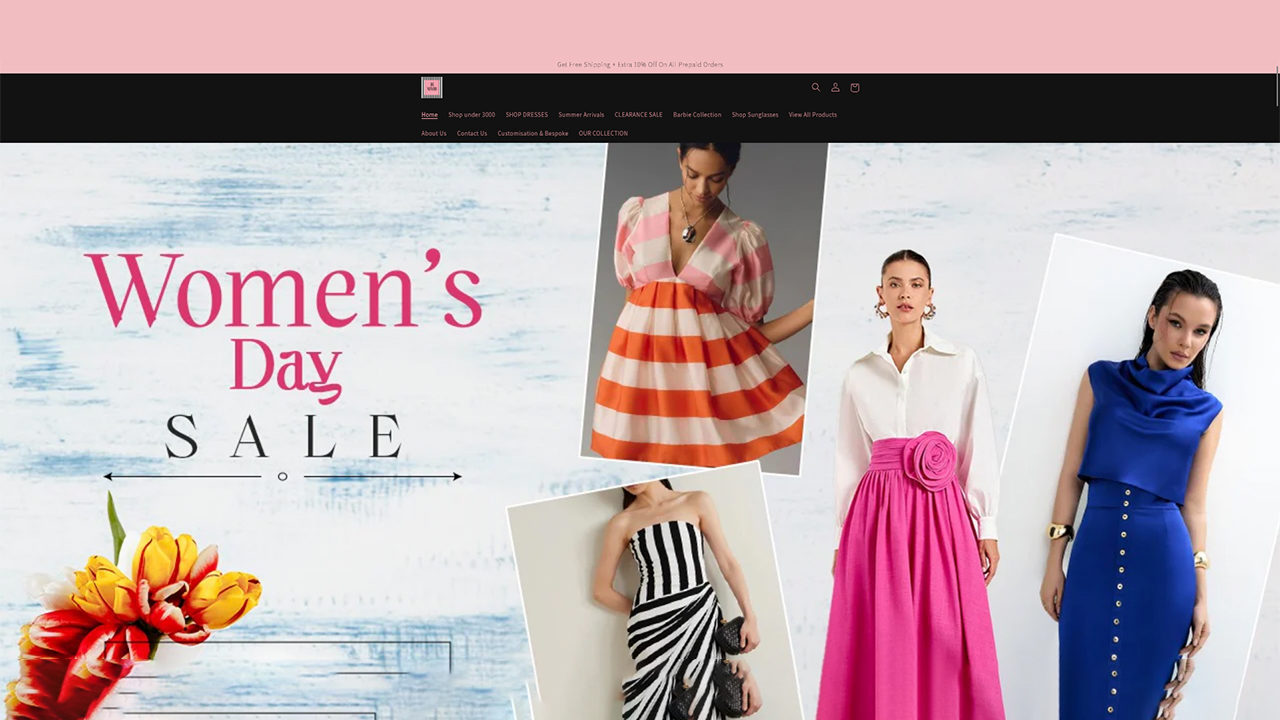Go to the Home menu item
Viewport: 1280px width, 720px height.
coord(429,115)
